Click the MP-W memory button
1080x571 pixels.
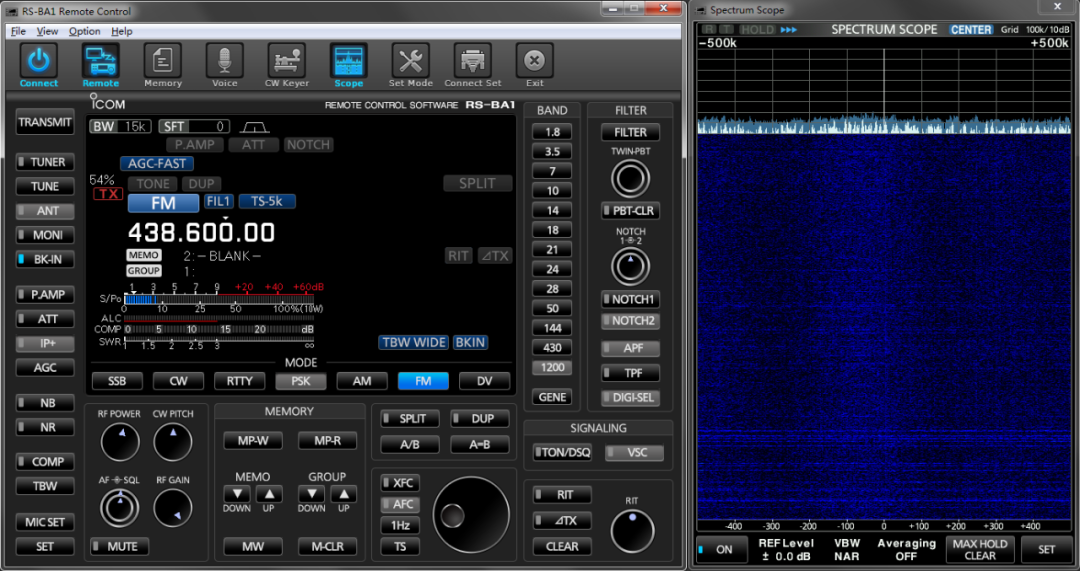coord(253,441)
